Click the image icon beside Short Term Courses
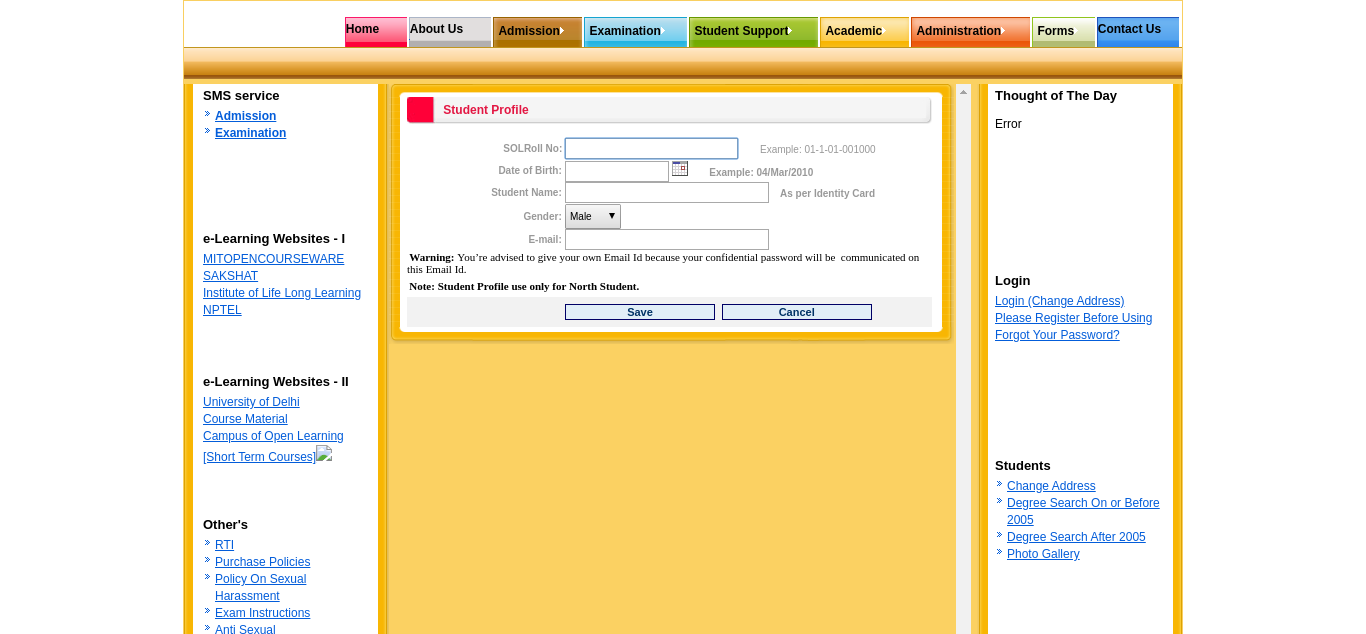This screenshot has width=1366, height=634. [x=324, y=454]
